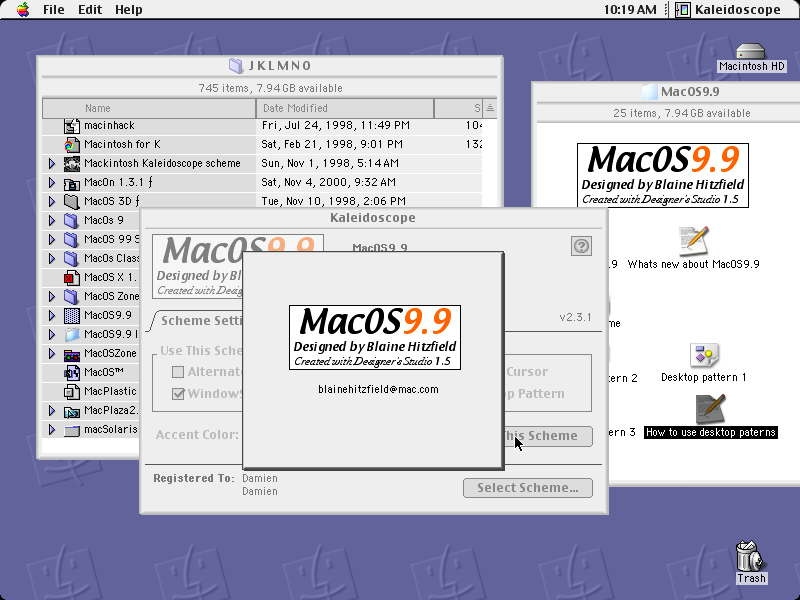
Task: Expand the 'MacOS 3D ƒ' folder triangle
Action: point(52,202)
